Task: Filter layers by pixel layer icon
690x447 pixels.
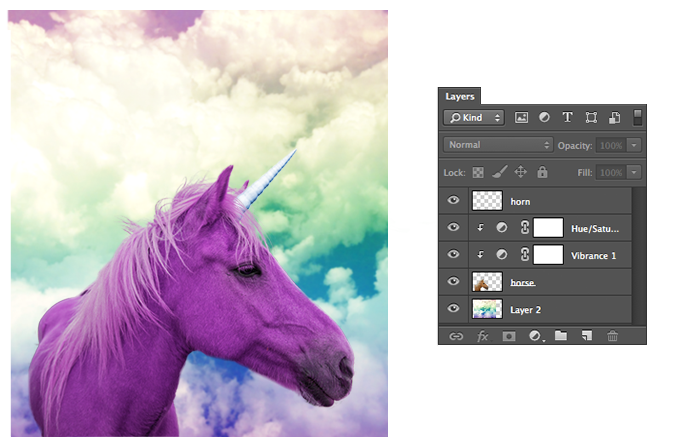Action: [x=521, y=117]
